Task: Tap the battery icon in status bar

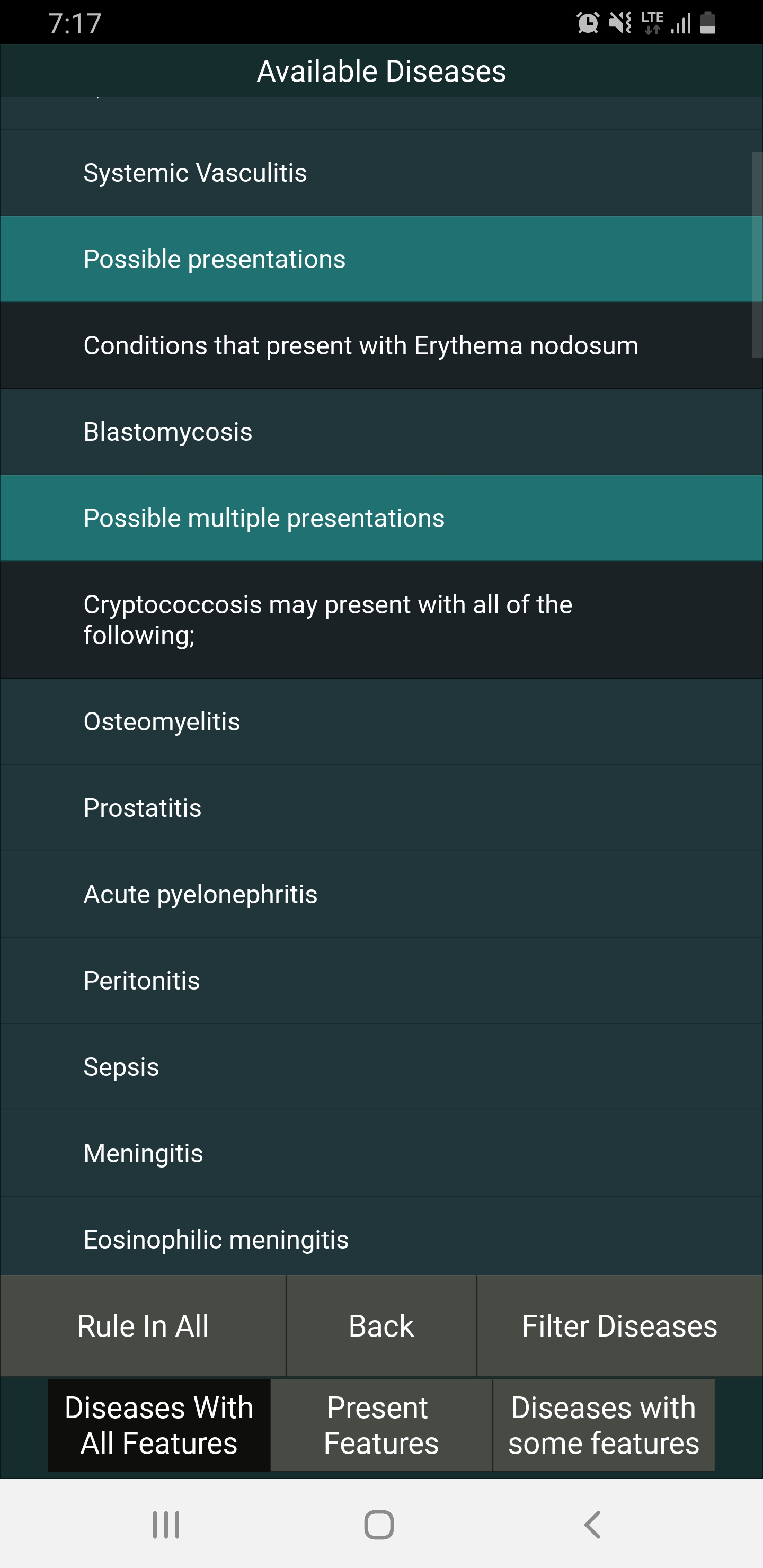Action: (707, 23)
